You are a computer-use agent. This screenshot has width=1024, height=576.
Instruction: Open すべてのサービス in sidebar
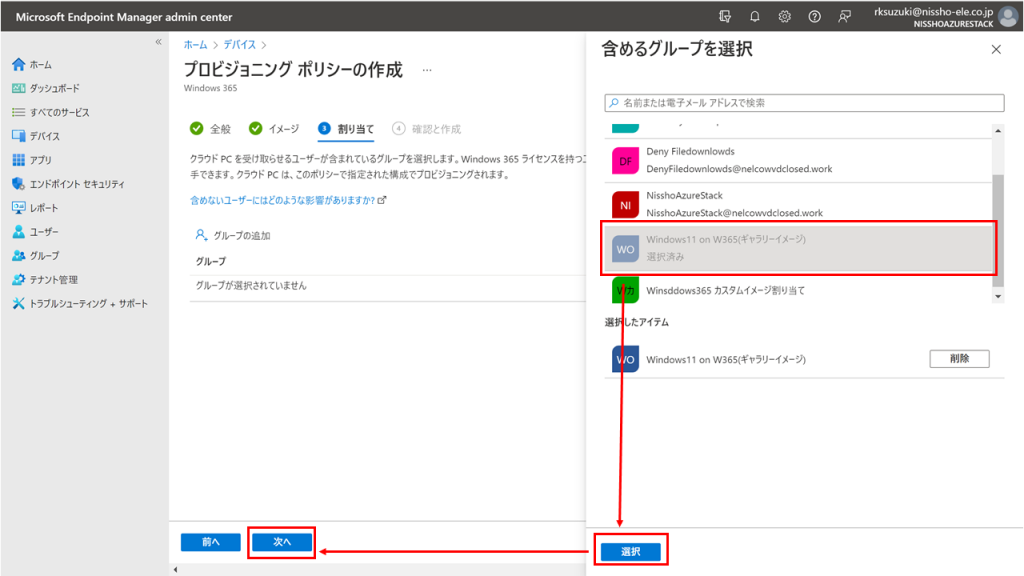[x=51, y=112]
